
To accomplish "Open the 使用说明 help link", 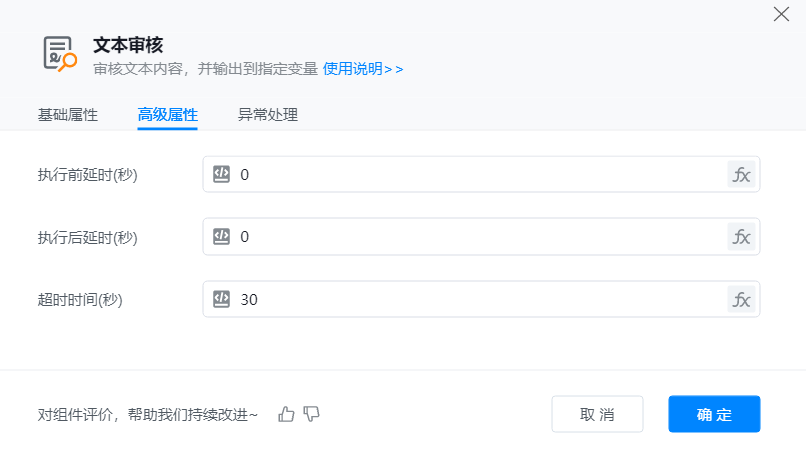I will point(363,69).
